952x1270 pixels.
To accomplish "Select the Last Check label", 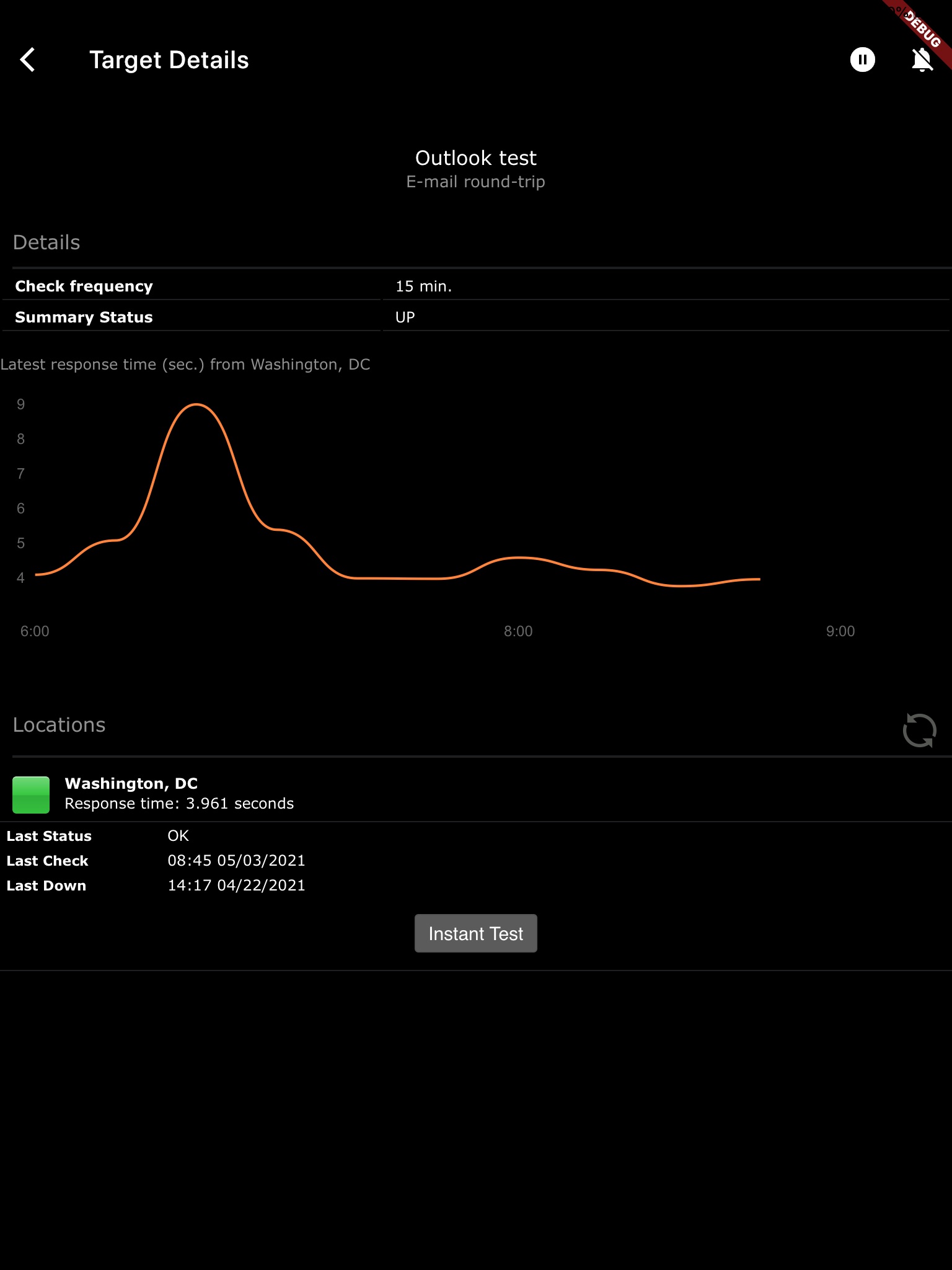I will [47, 861].
